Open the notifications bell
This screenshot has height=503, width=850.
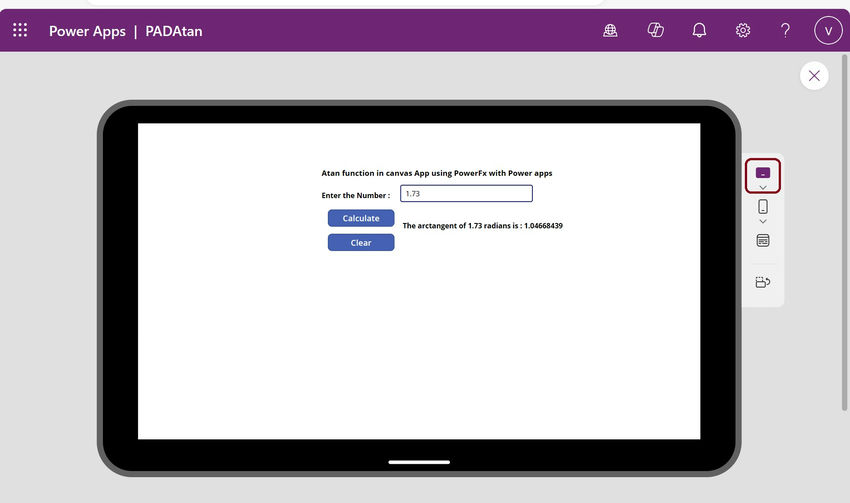coord(699,30)
